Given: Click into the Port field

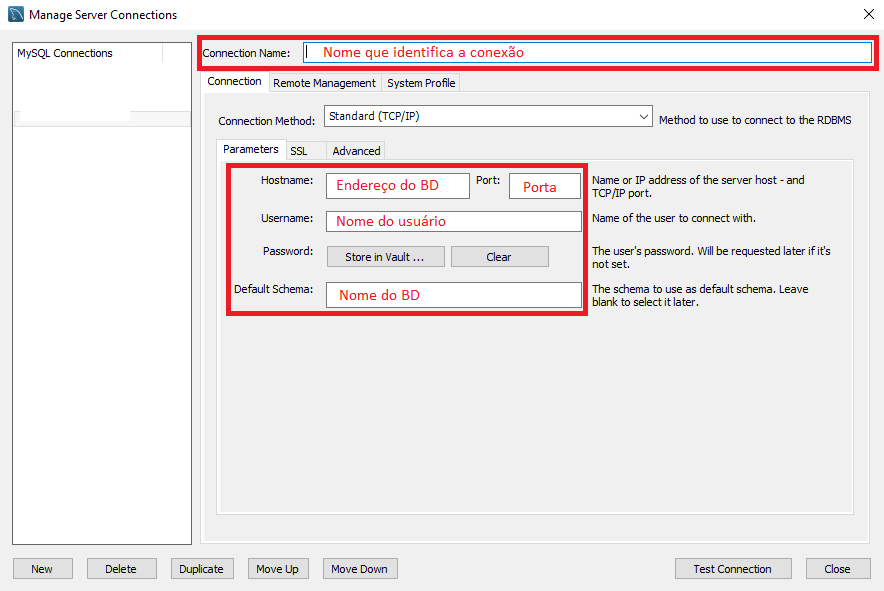Looking at the screenshot, I should click(x=545, y=186).
